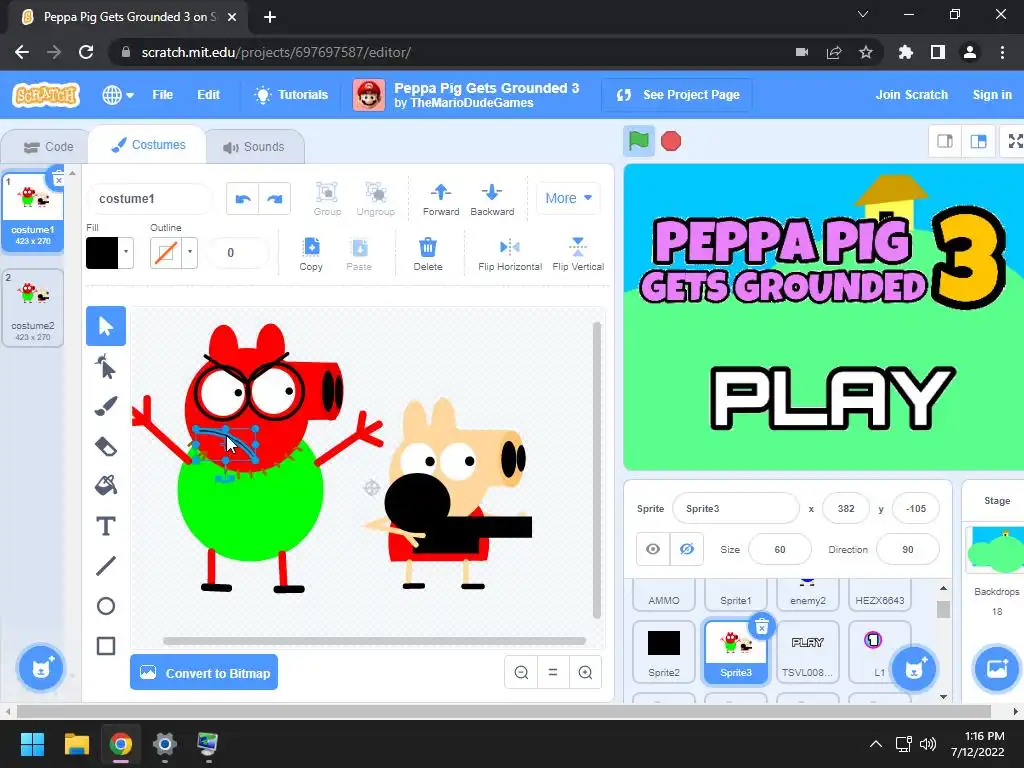This screenshot has width=1024, height=768.
Task: Zoom in on the paint canvas
Action: [585, 672]
